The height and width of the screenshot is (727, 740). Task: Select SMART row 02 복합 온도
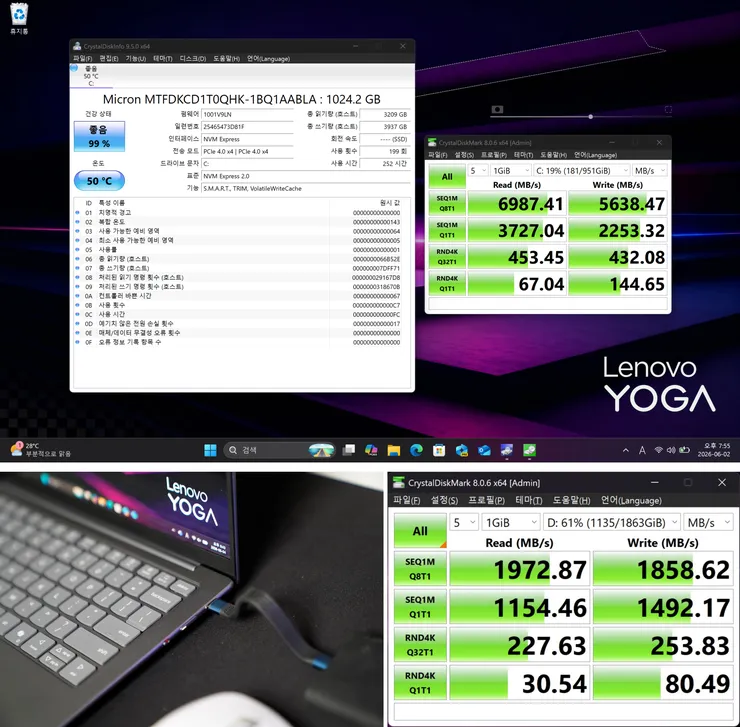pos(239,222)
